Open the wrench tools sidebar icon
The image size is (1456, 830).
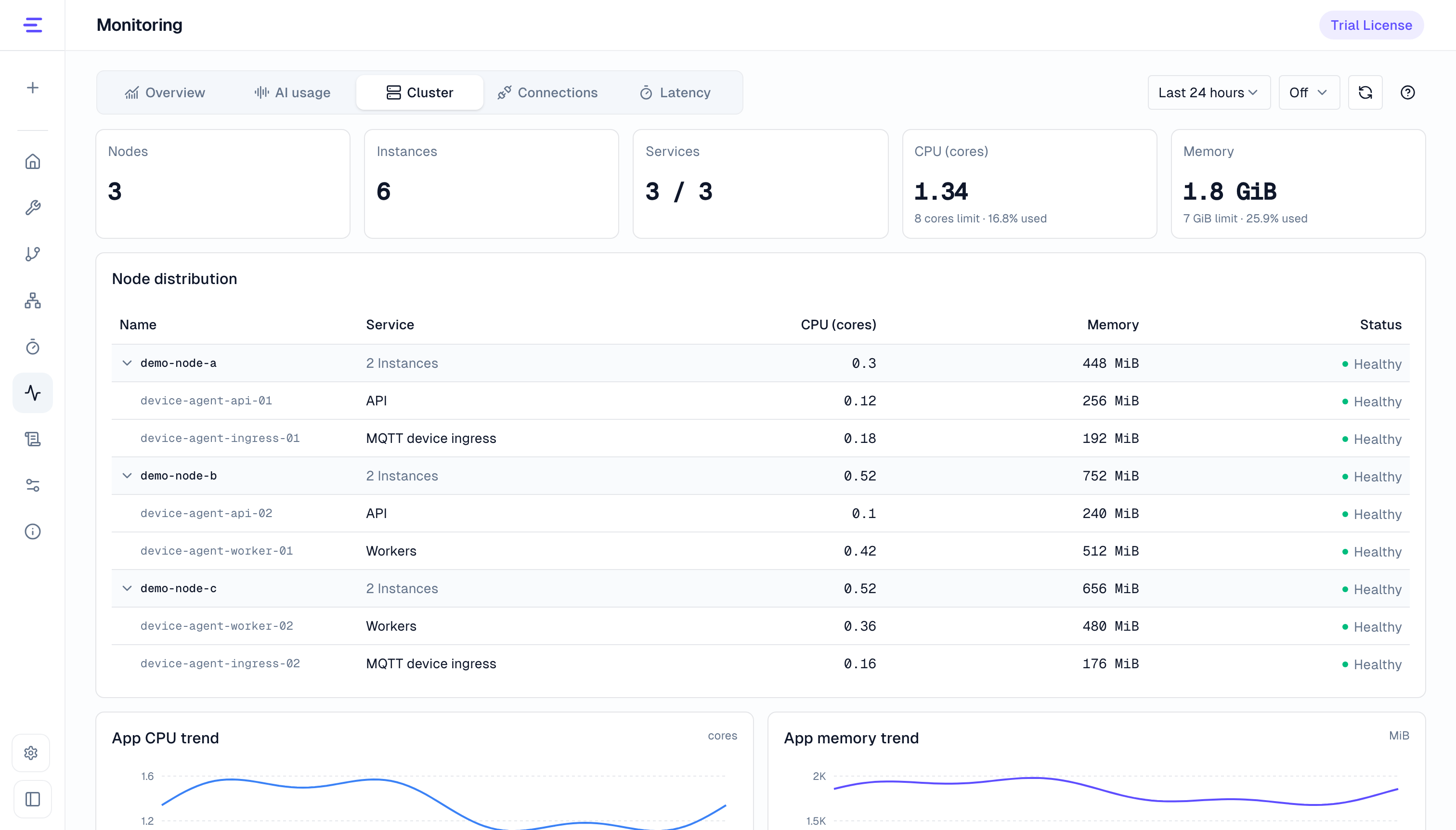[x=32, y=207]
